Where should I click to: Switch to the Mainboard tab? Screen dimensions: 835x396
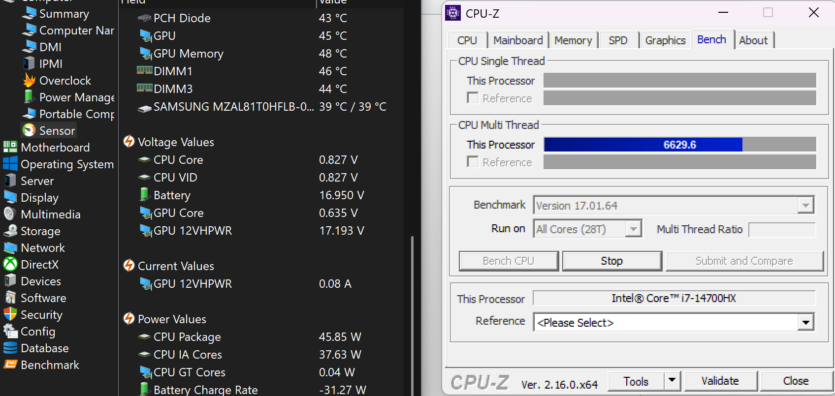pyautogui.click(x=518, y=40)
